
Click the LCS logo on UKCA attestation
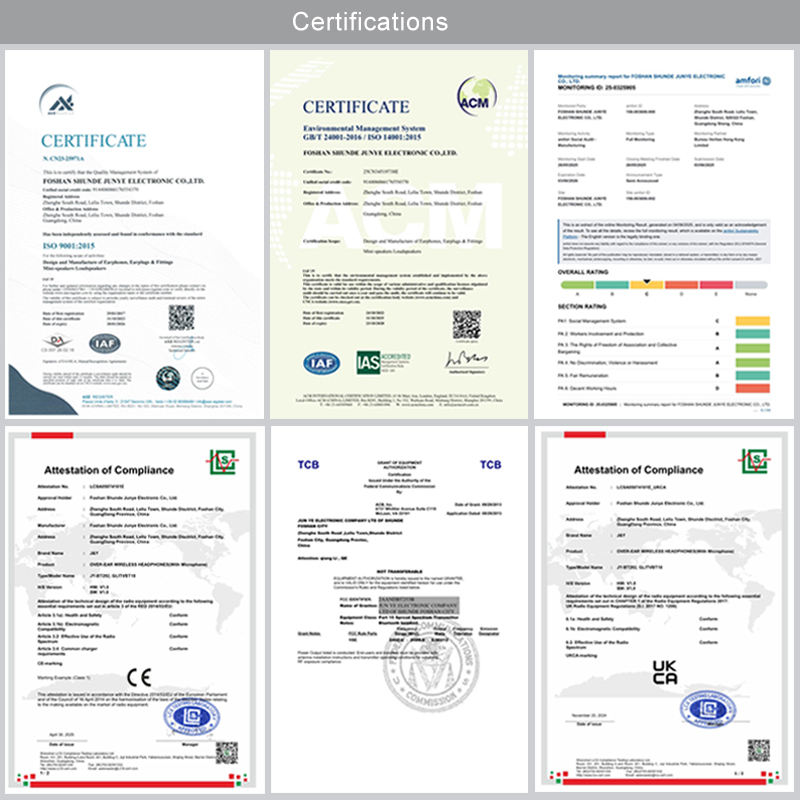point(754,461)
